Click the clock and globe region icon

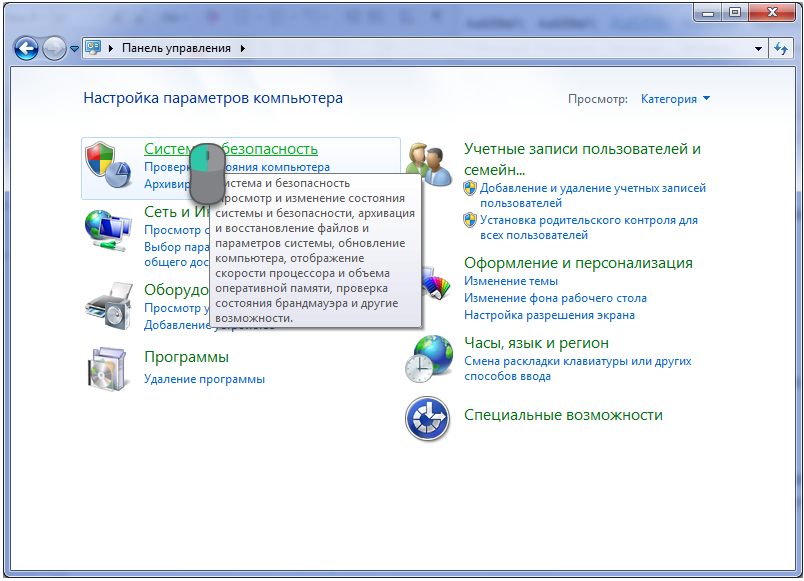click(429, 358)
